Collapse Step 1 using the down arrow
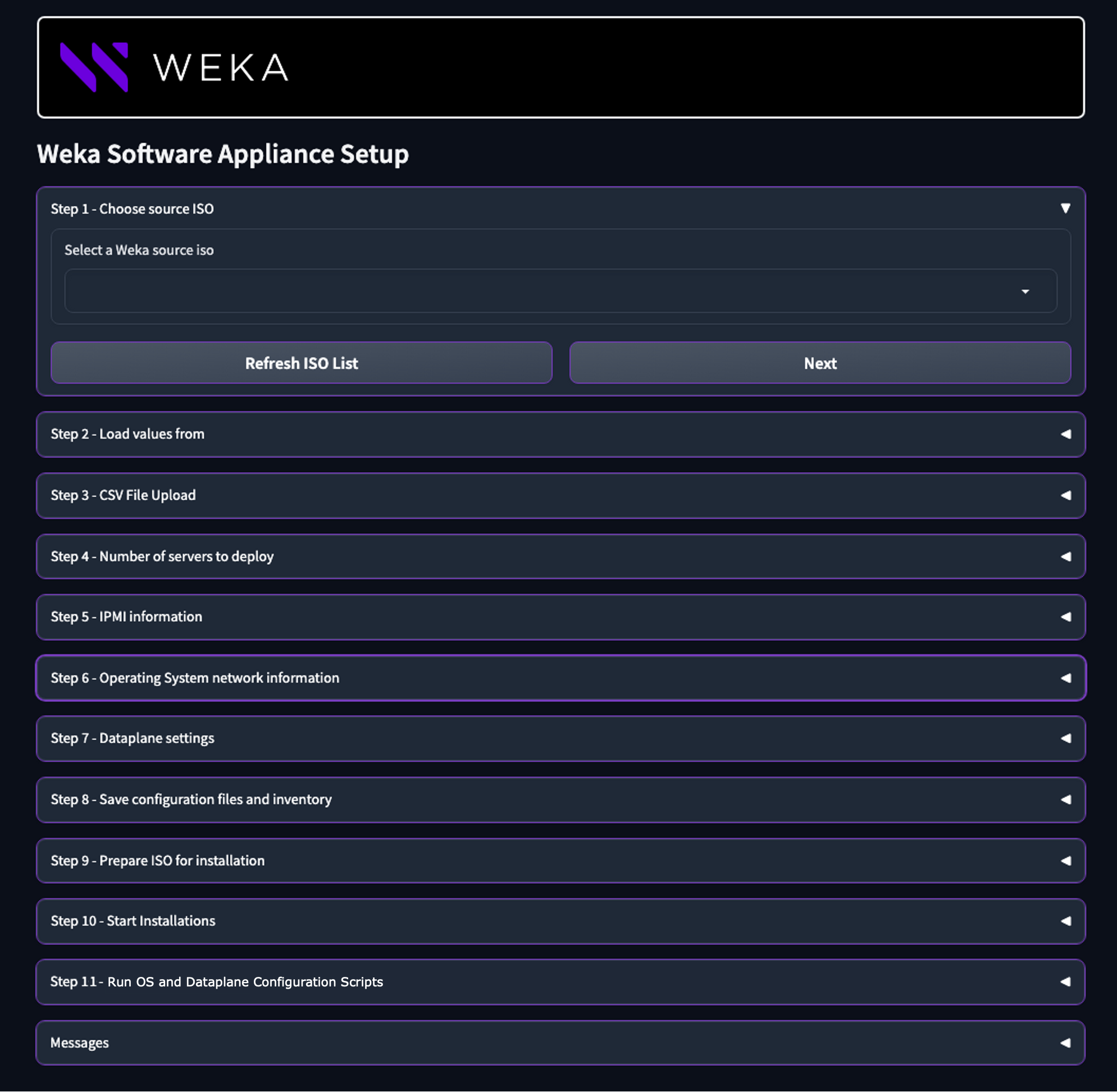This screenshot has height=1092, width=1117. (x=1065, y=208)
